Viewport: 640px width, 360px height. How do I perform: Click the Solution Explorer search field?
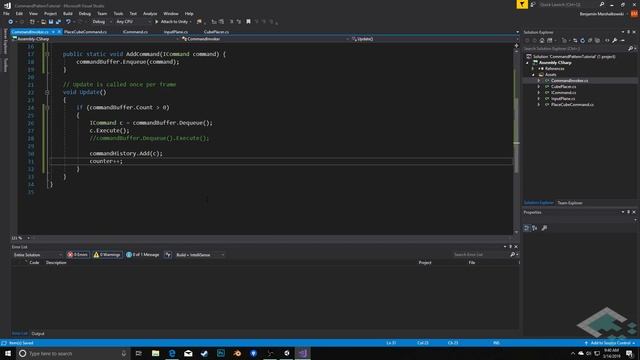(576, 49)
